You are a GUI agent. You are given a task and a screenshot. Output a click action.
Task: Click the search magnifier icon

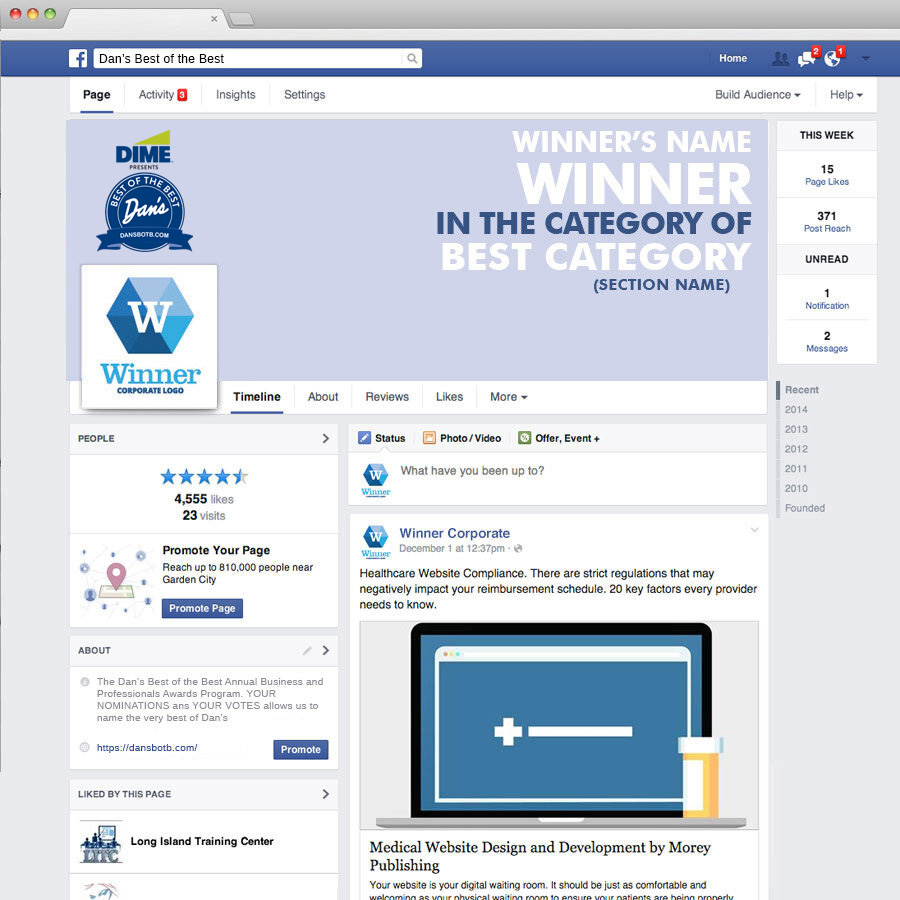click(x=411, y=59)
